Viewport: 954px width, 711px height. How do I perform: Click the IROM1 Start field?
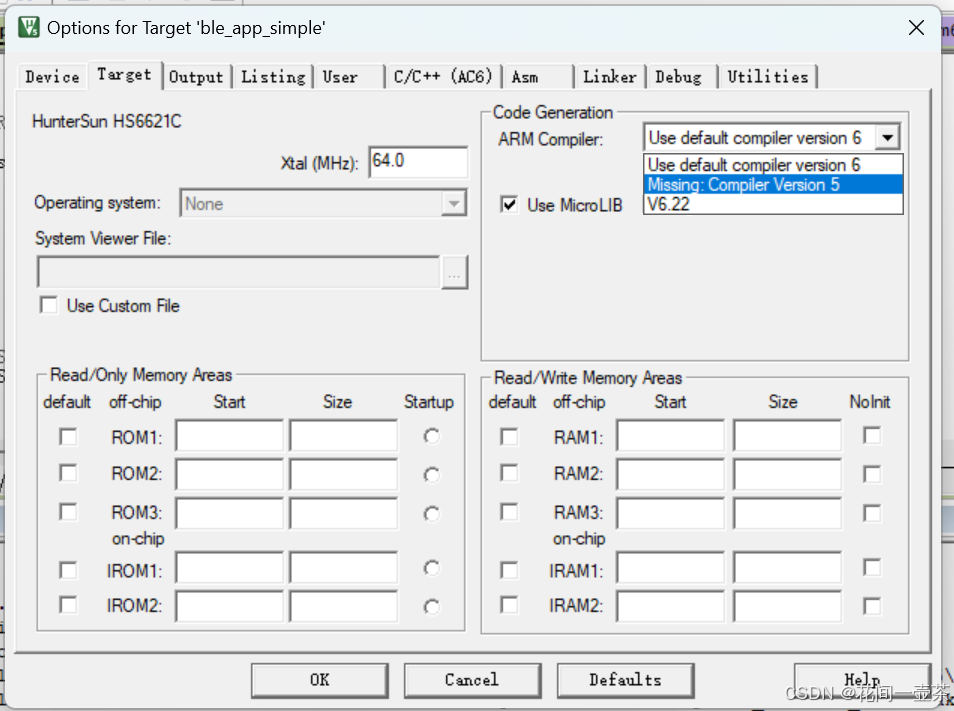(x=229, y=569)
